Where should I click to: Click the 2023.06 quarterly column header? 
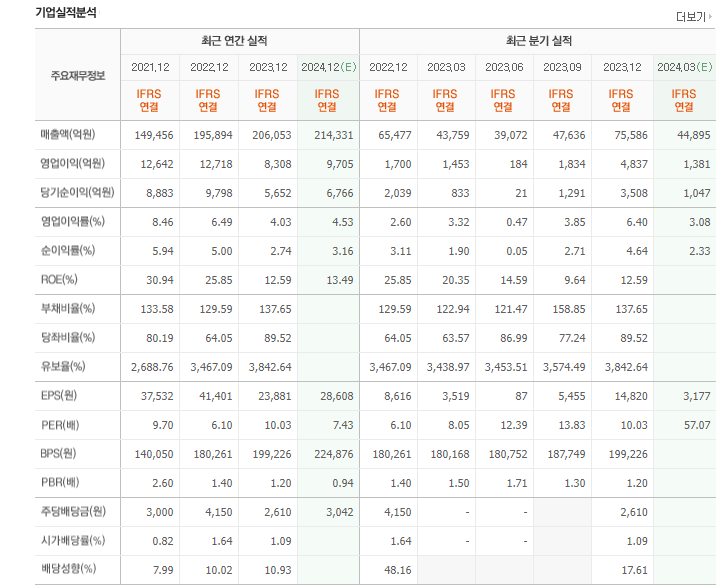pyautogui.click(x=504, y=67)
